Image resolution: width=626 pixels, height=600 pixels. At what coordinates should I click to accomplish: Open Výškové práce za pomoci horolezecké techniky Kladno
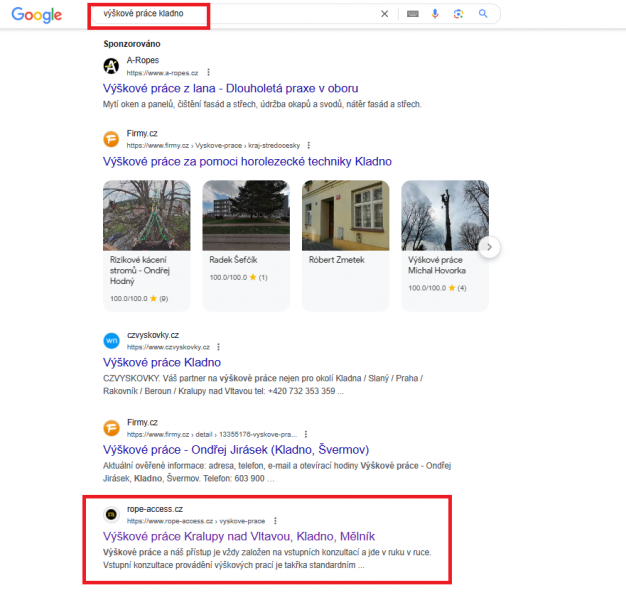tap(247, 161)
